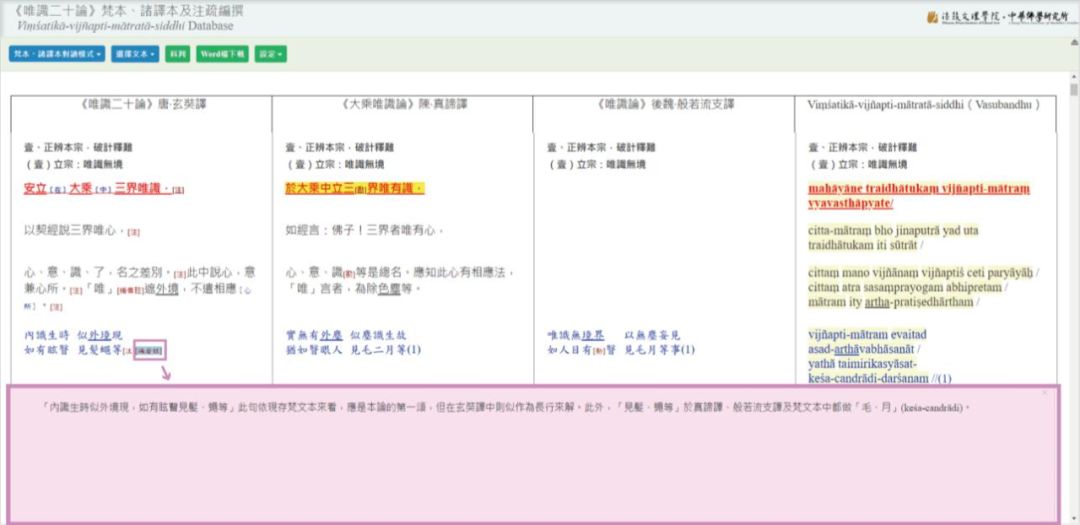The width and height of the screenshot is (1080, 525).
Task: Open the [勘] marker after 心、意、識 in 真諦譯
Action: [348, 273]
